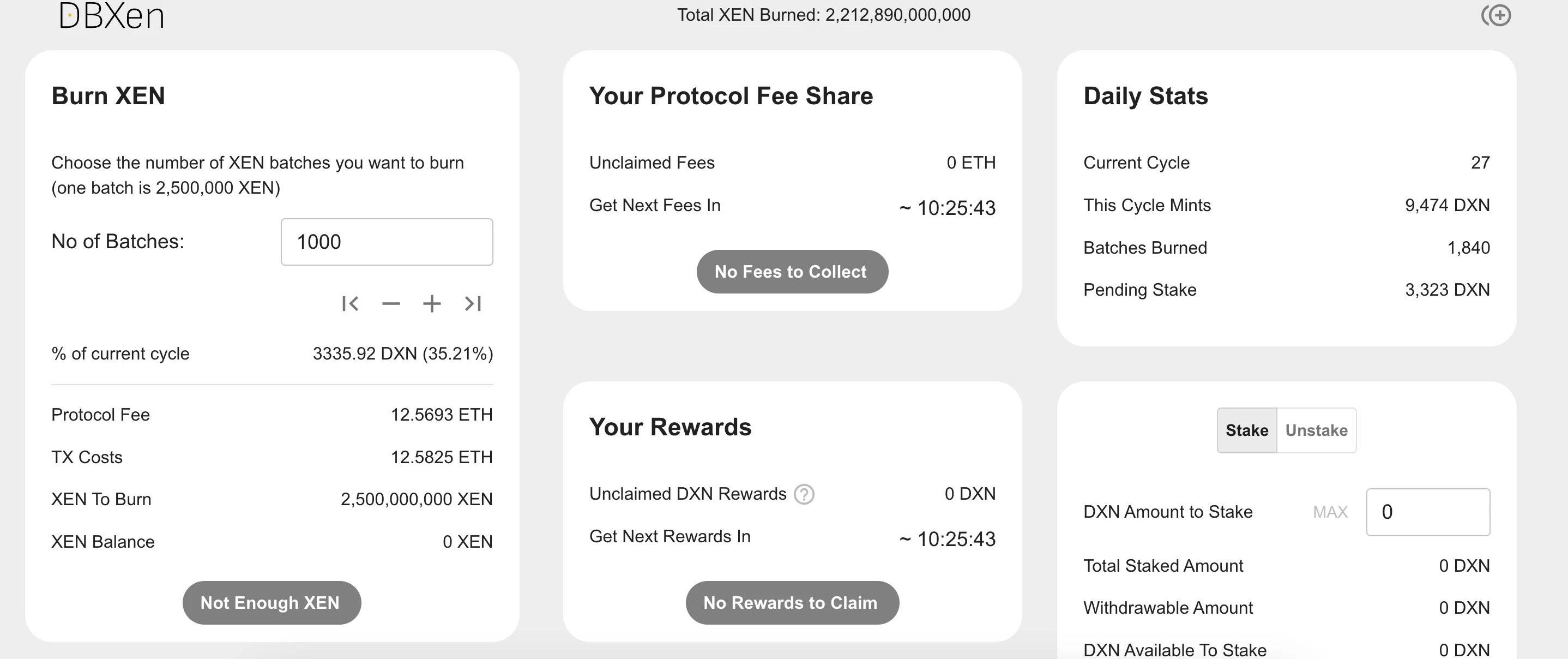Viewport: 1568px width, 659px height.
Task: Jump to minimum batches with first arrow
Action: coord(350,303)
